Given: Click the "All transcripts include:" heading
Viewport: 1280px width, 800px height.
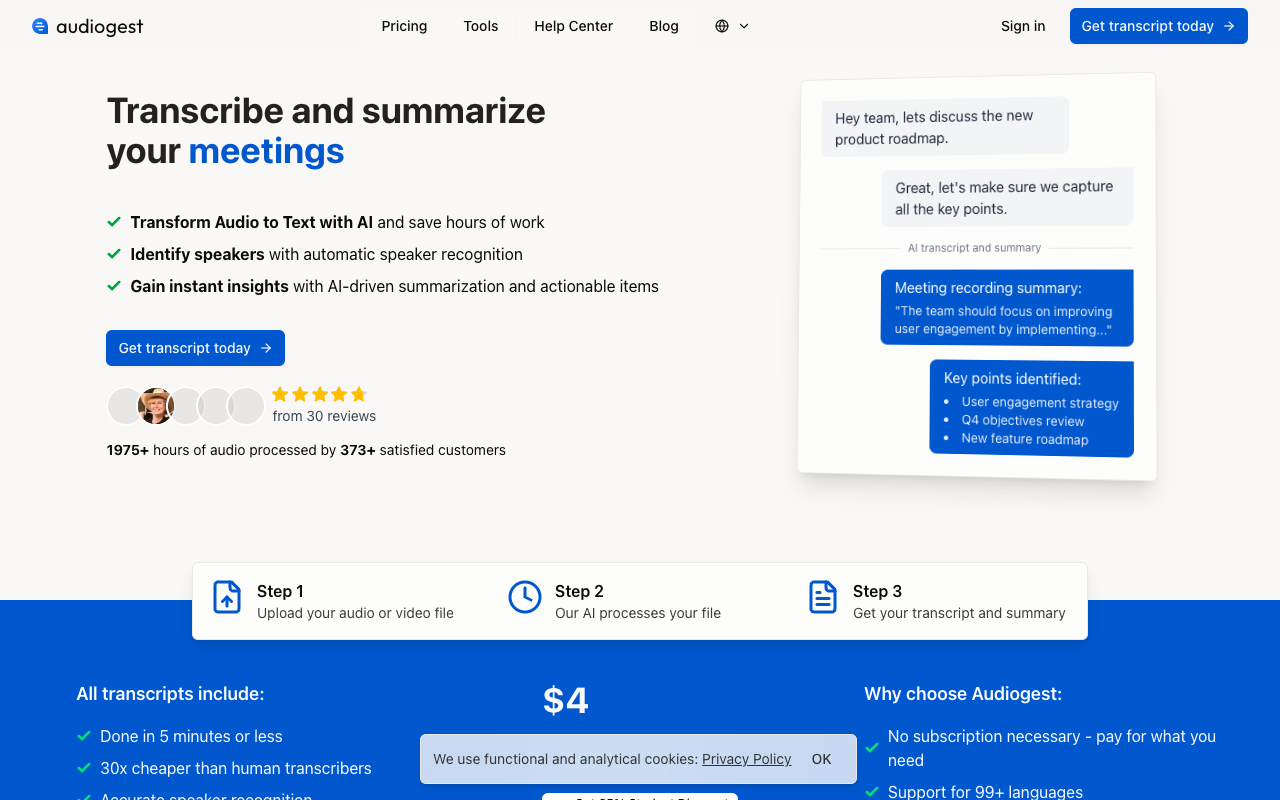Looking at the screenshot, I should [x=171, y=694].
